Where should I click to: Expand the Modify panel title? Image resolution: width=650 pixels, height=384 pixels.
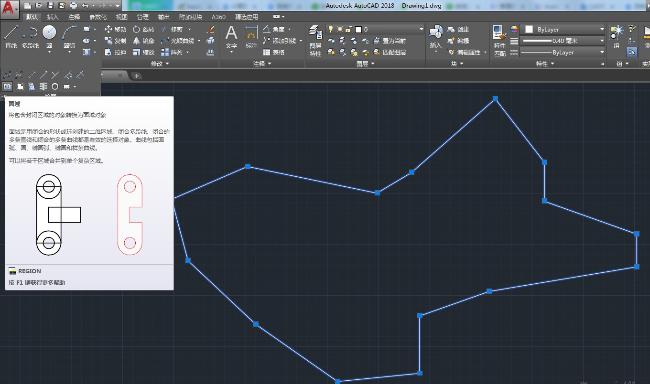(160, 63)
